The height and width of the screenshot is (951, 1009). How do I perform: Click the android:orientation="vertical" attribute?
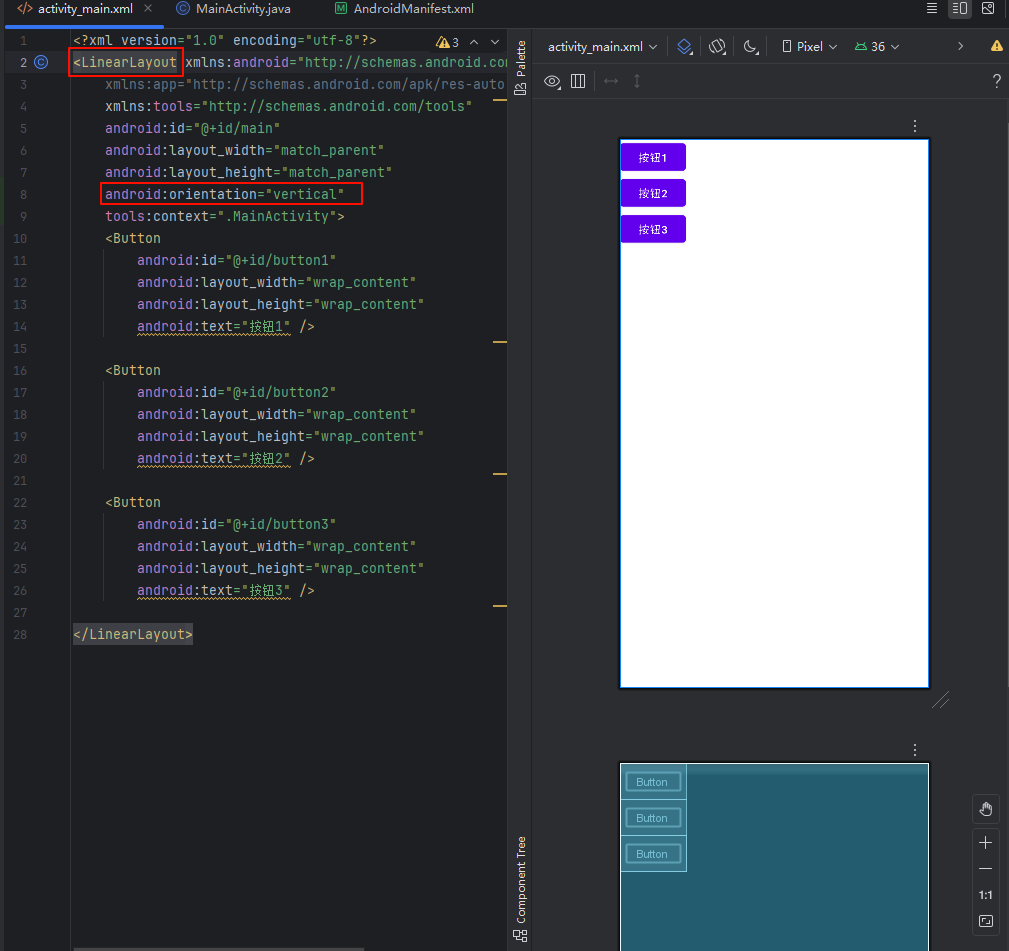224,194
